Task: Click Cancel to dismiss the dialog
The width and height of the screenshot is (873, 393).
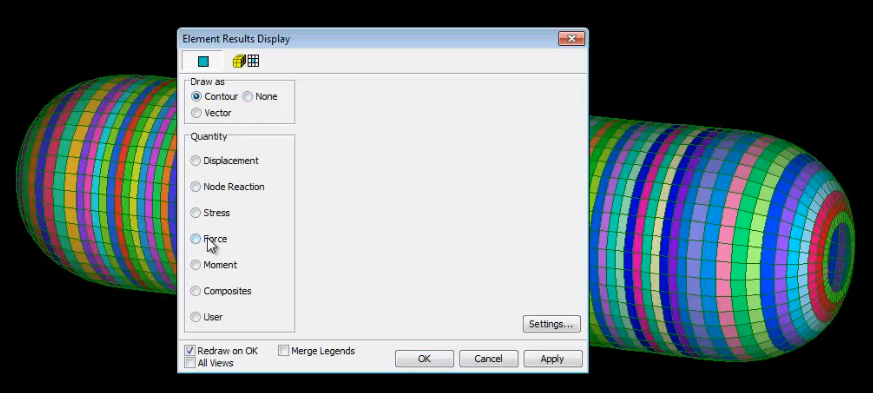Action: pos(488,358)
